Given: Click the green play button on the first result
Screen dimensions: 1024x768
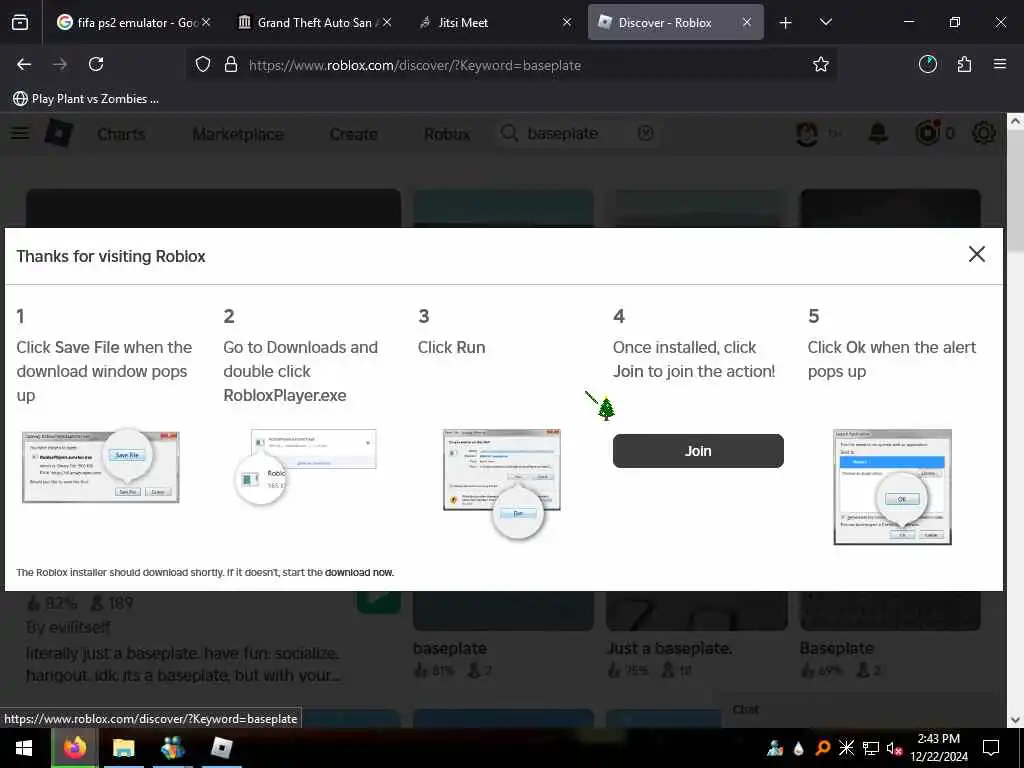Looking at the screenshot, I should coord(379,601).
